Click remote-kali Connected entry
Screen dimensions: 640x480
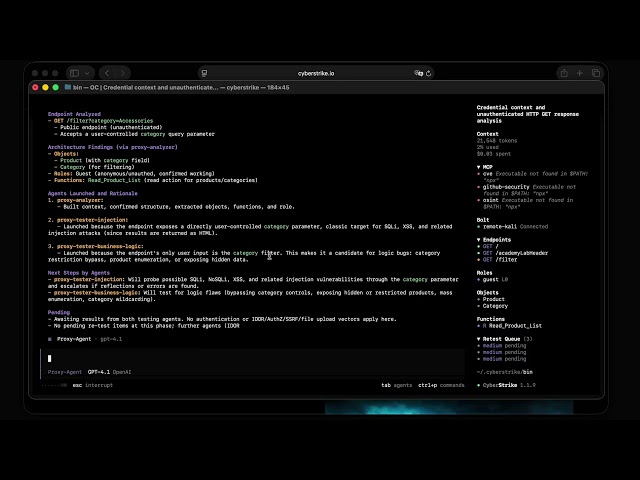(512, 226)
